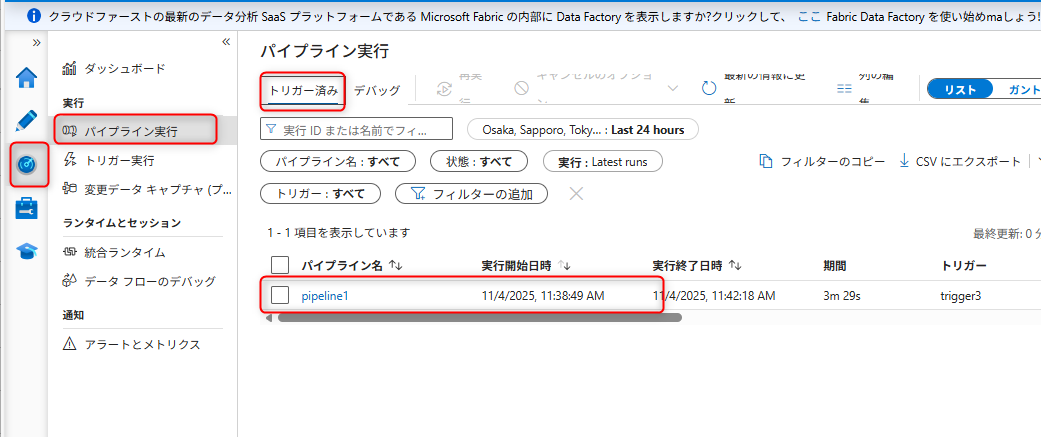The height and width of the screenshot is (437, 1041).
Task: Open the pipeline1 run link
Action: pyautogui.click(x=325, y=296)
